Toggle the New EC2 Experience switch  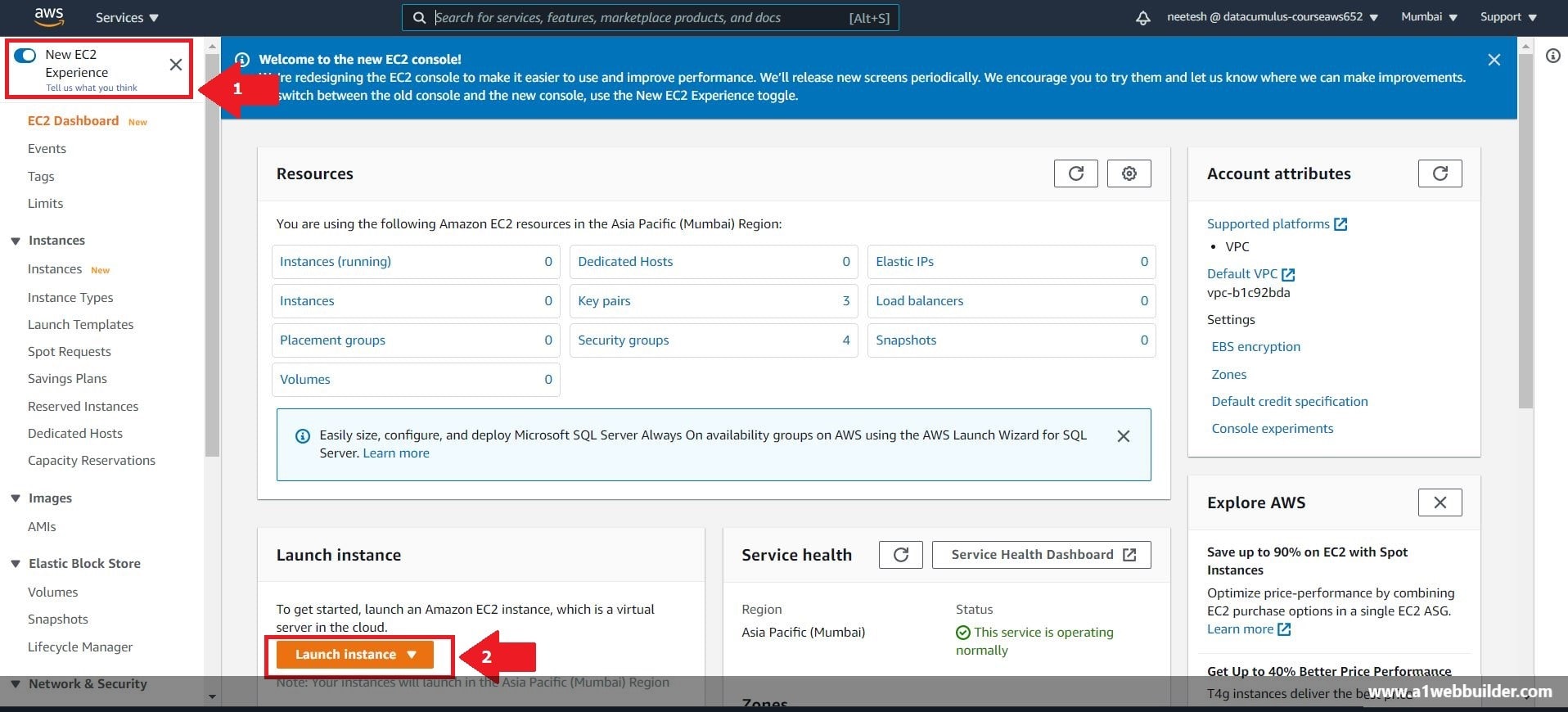coord(25,56)
